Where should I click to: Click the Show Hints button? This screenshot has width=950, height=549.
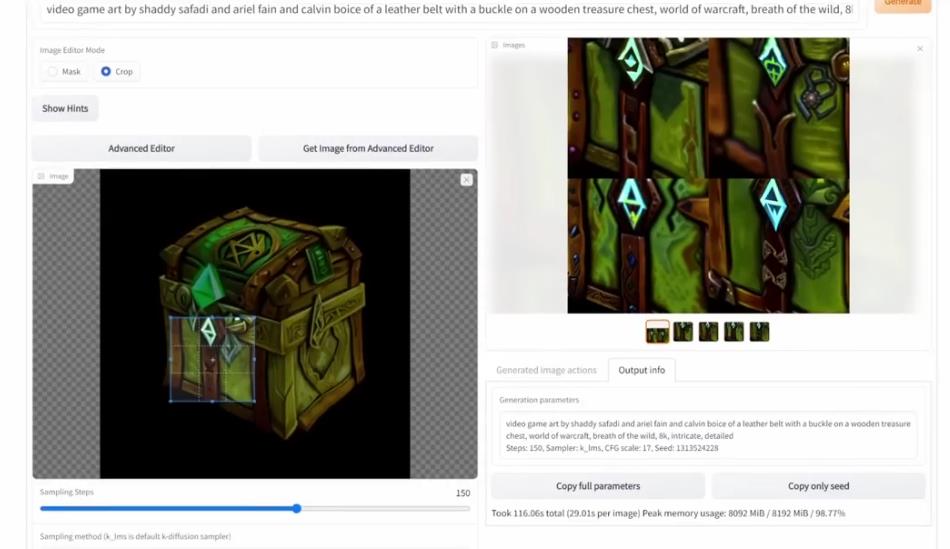65,108
